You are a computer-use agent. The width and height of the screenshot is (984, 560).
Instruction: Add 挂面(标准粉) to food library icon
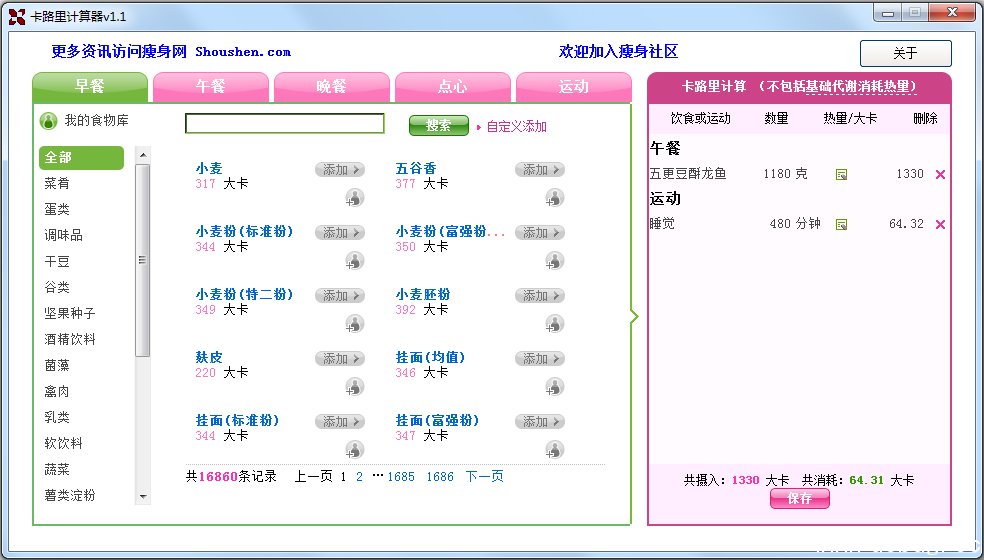355,450
